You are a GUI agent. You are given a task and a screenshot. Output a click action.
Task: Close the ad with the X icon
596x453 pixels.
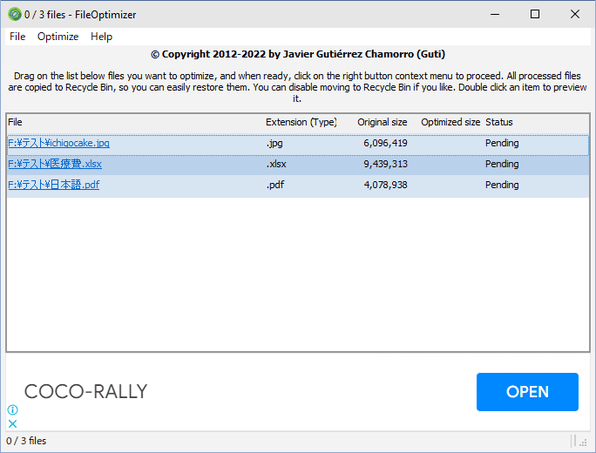13,424
